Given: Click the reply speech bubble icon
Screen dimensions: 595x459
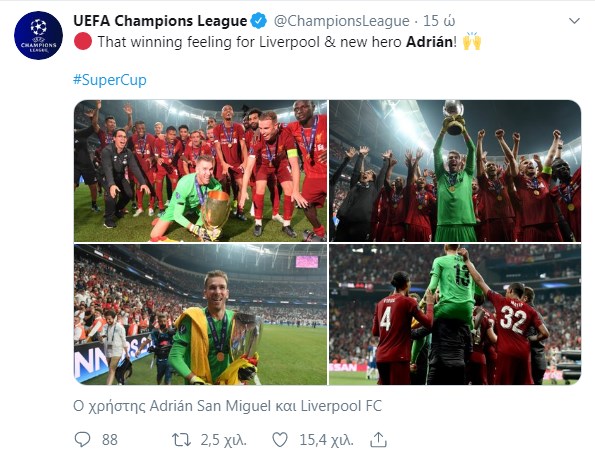Looking at the screenshot, I should [82, 440].
